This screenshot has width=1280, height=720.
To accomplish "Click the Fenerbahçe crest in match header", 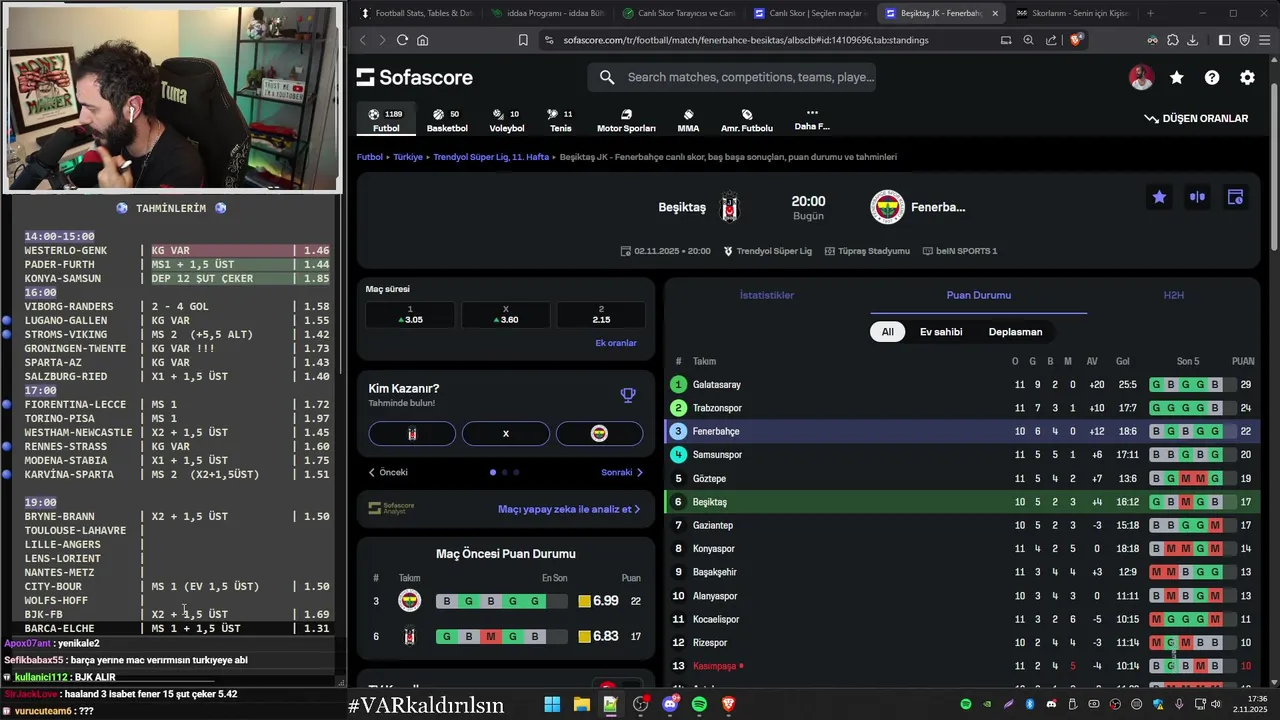I will [887, 207].
